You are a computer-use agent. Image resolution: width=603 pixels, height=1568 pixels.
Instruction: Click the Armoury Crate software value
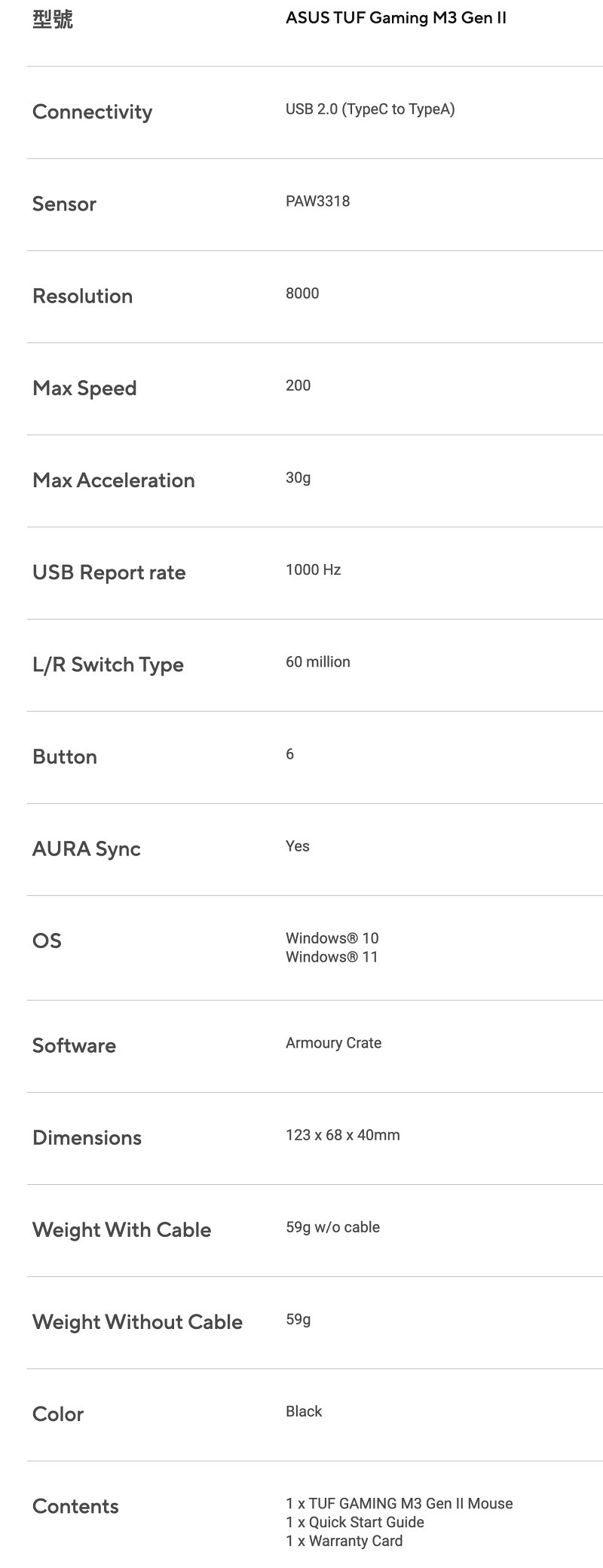coord(333,1043)
